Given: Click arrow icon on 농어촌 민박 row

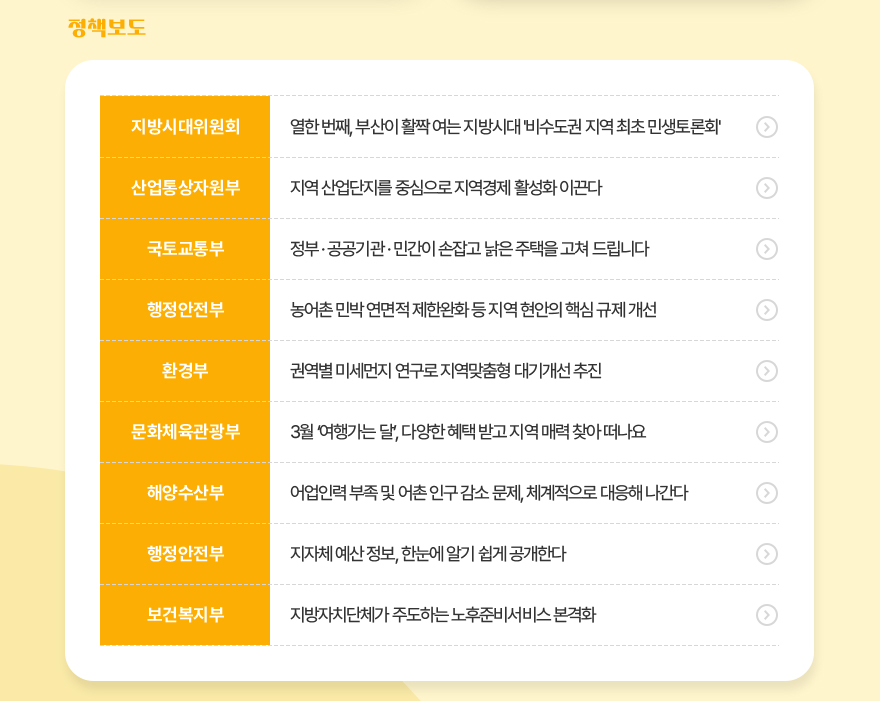Looking at the screenshot, I should 767,310.
